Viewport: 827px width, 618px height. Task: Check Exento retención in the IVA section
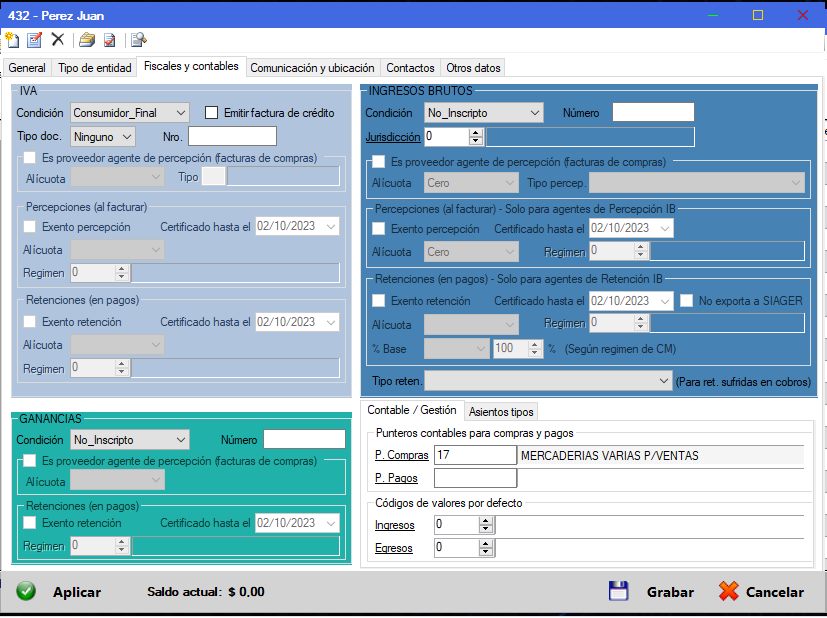point(30,322)
